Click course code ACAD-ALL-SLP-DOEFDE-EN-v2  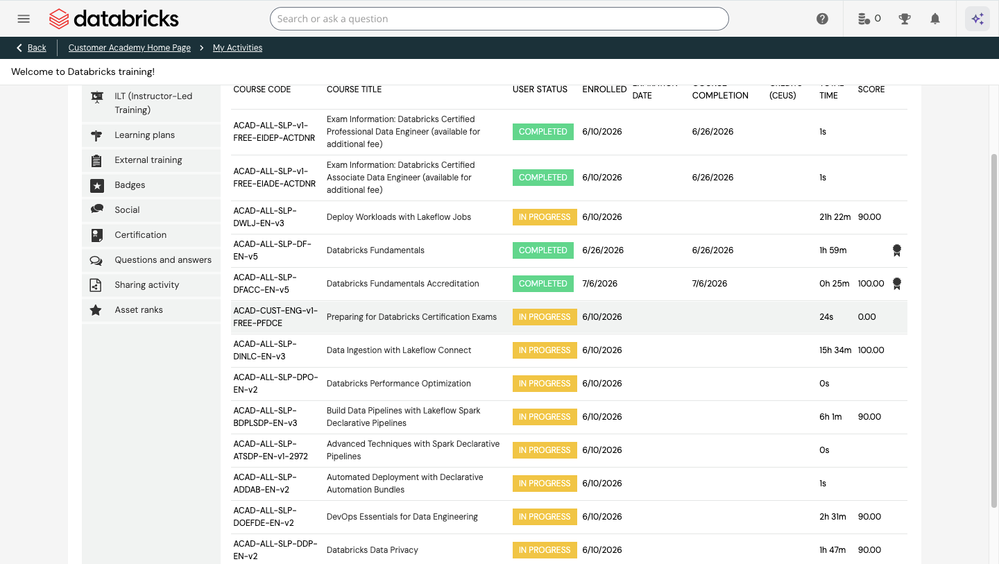coord(264,517)
